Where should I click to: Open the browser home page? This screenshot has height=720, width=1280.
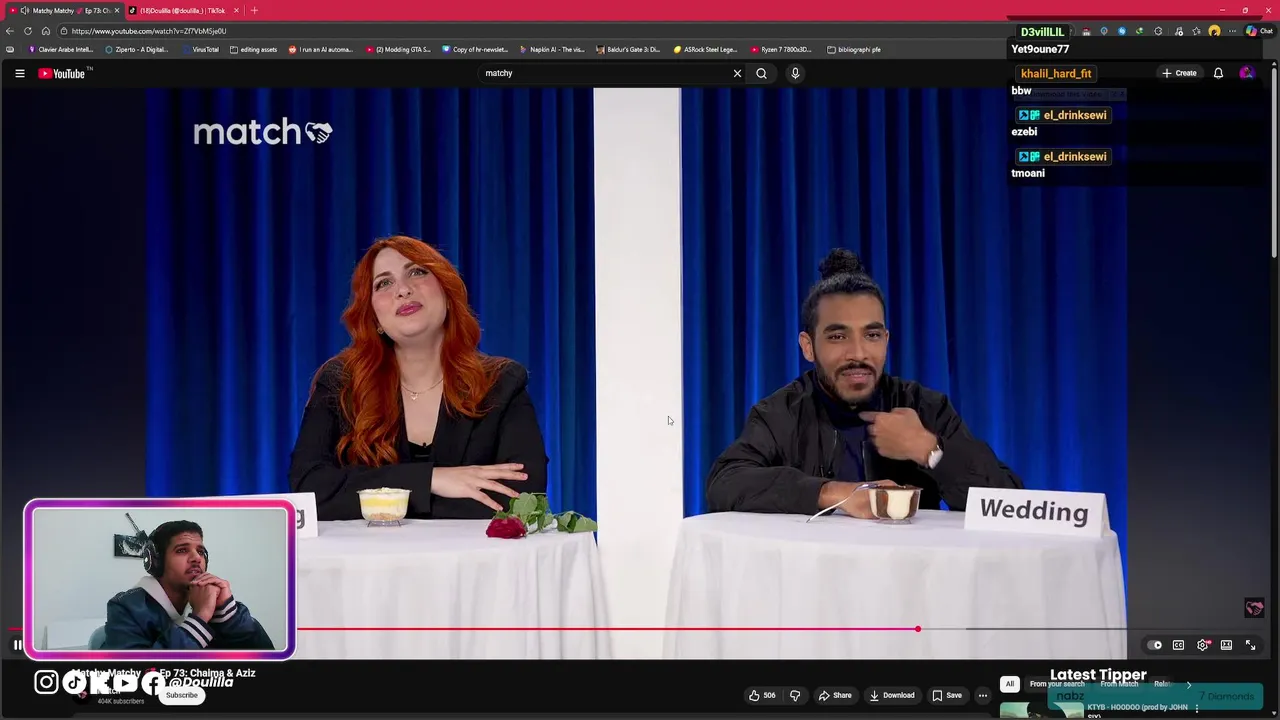coord(46,31)
